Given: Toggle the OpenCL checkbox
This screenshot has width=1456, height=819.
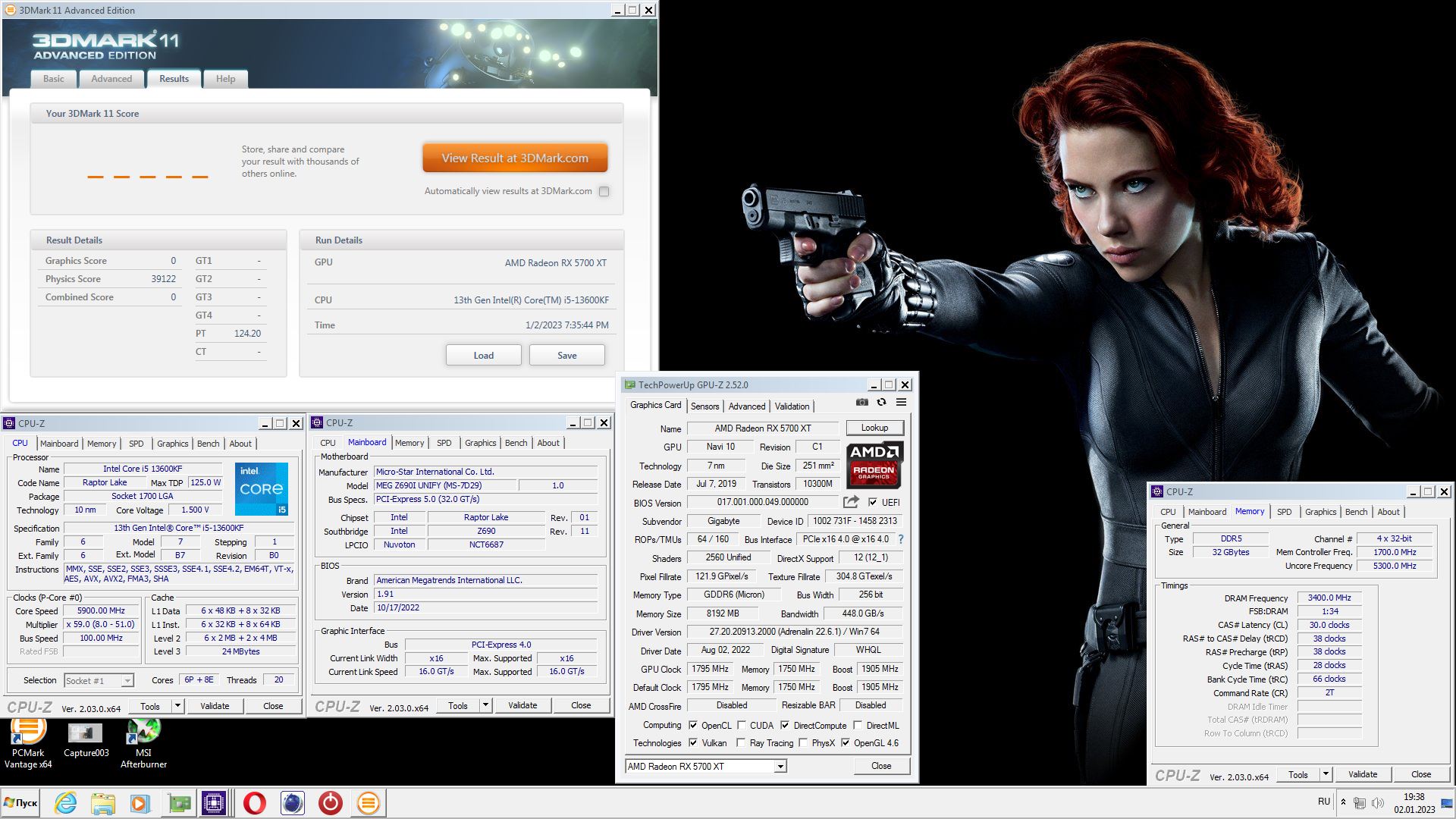Looking at the screenshot, I should [692, 726].
